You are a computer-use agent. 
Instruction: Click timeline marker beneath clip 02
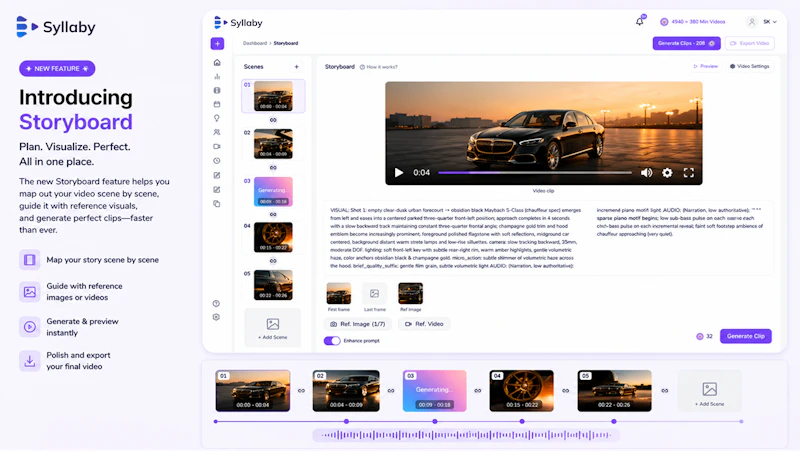(x=346, y=421)
